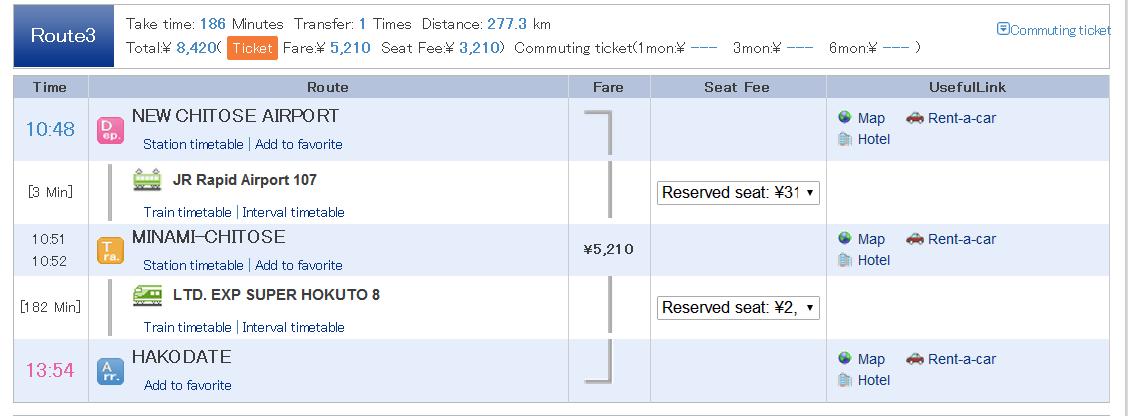Click the orange Tra. transfer station icon
This screenshot has width=1128, height=416.
(x=111, y=251)
